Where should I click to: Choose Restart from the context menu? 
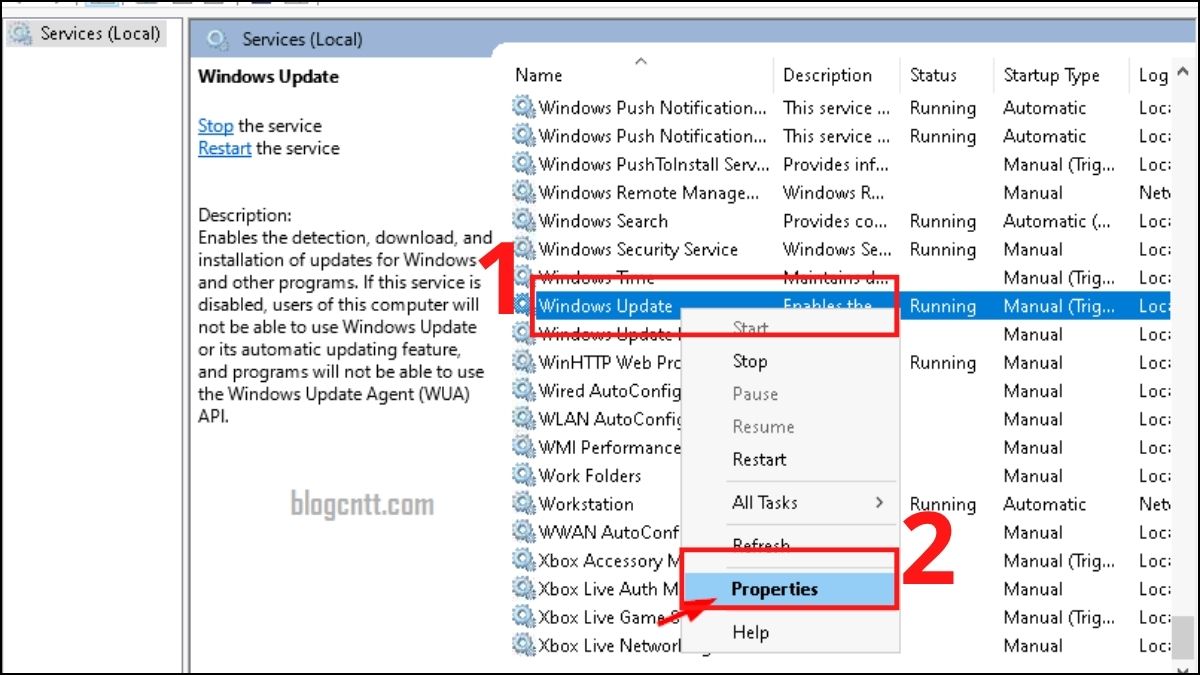click(x=759, y=459)
